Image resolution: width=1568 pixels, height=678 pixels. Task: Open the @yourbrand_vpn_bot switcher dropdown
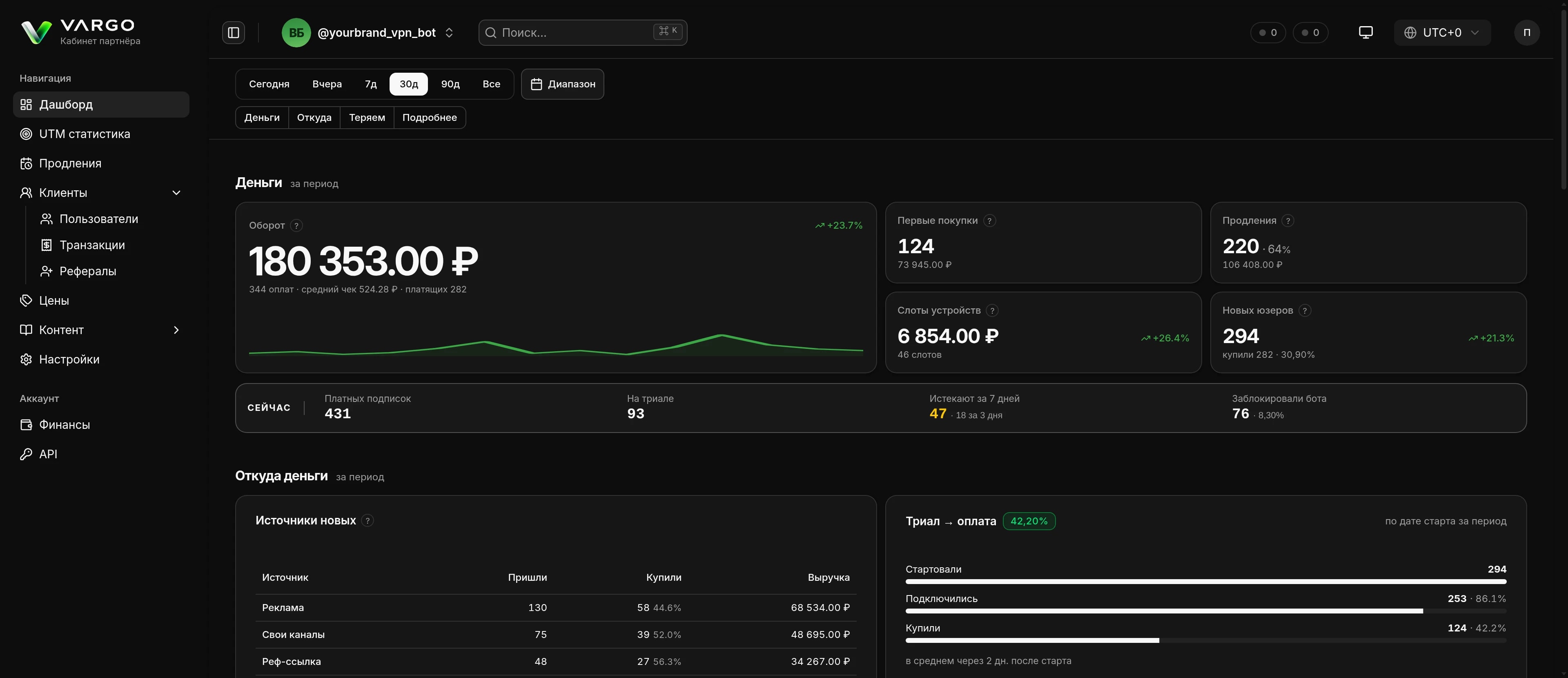point(368,33)
